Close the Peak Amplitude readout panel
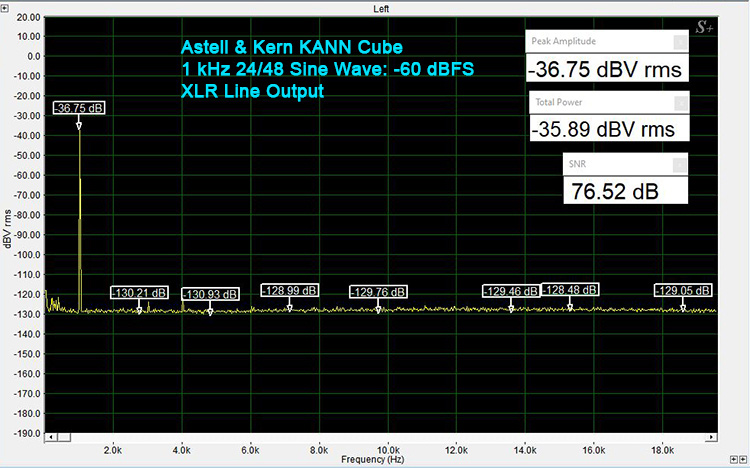This screenshot has width=750, height=468. coord(681,42)
